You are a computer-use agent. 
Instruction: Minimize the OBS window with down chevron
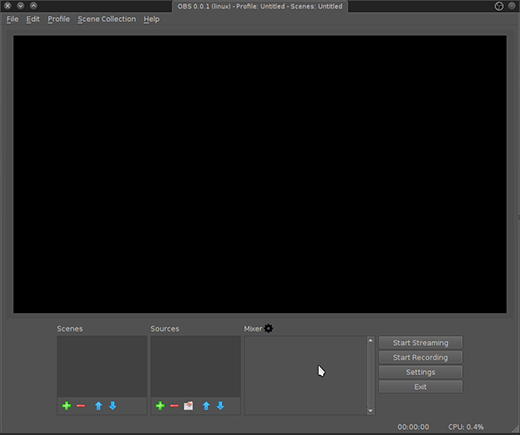(x=21, y=6)
